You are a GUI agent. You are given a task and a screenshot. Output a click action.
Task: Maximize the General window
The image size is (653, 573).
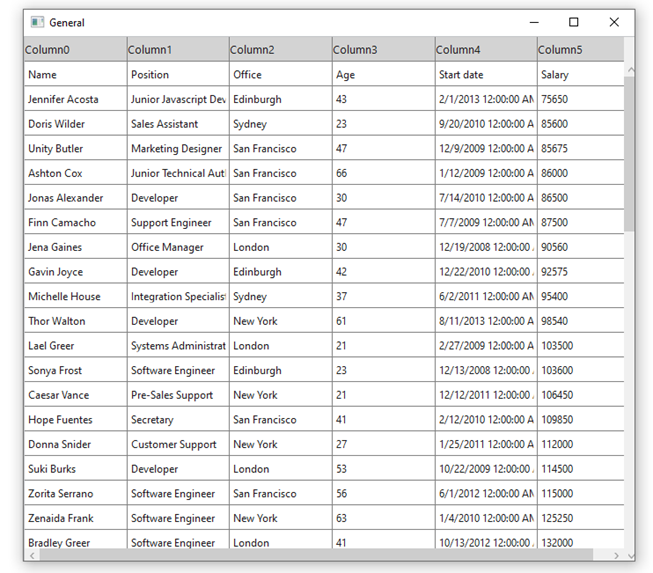[x=574, y=22]
